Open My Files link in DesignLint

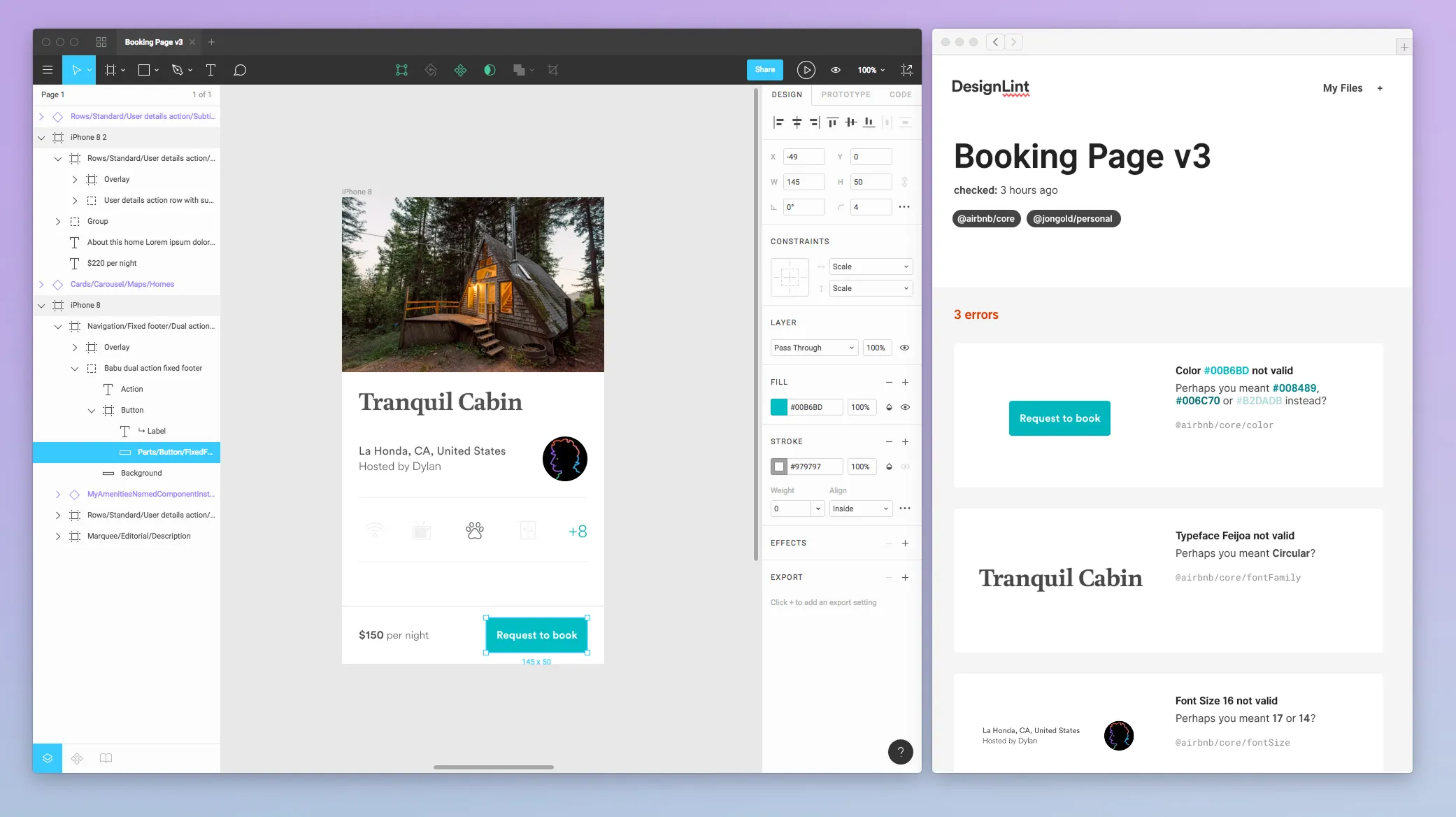tap(1342, 88)
